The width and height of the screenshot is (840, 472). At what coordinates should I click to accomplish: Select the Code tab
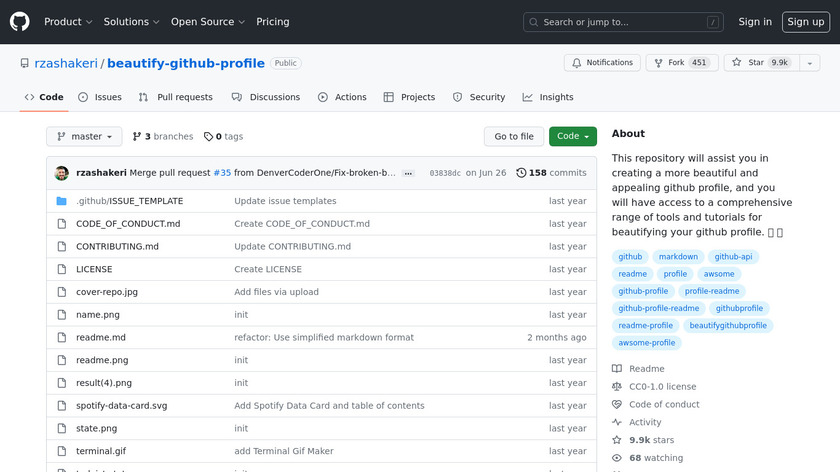pyautogui.click(x=44, y=97)
